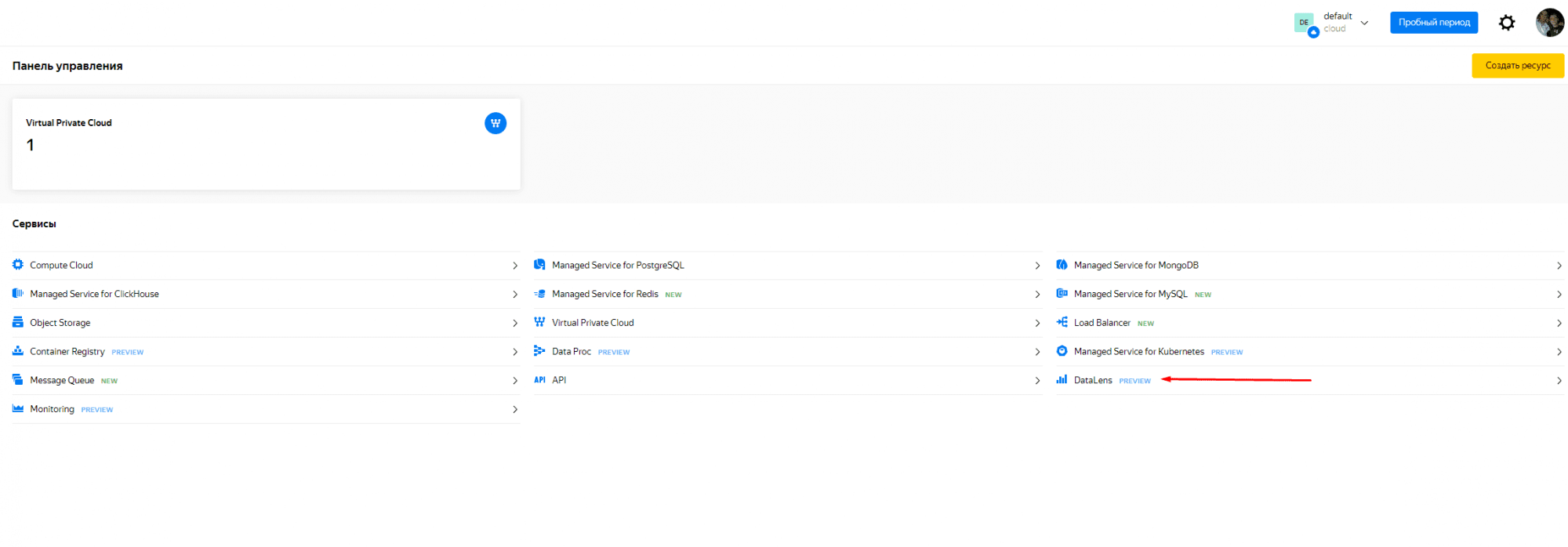Click the chevron on the Data Proc row
This screenshot has width=1568, height=547.
point(1037,352)
